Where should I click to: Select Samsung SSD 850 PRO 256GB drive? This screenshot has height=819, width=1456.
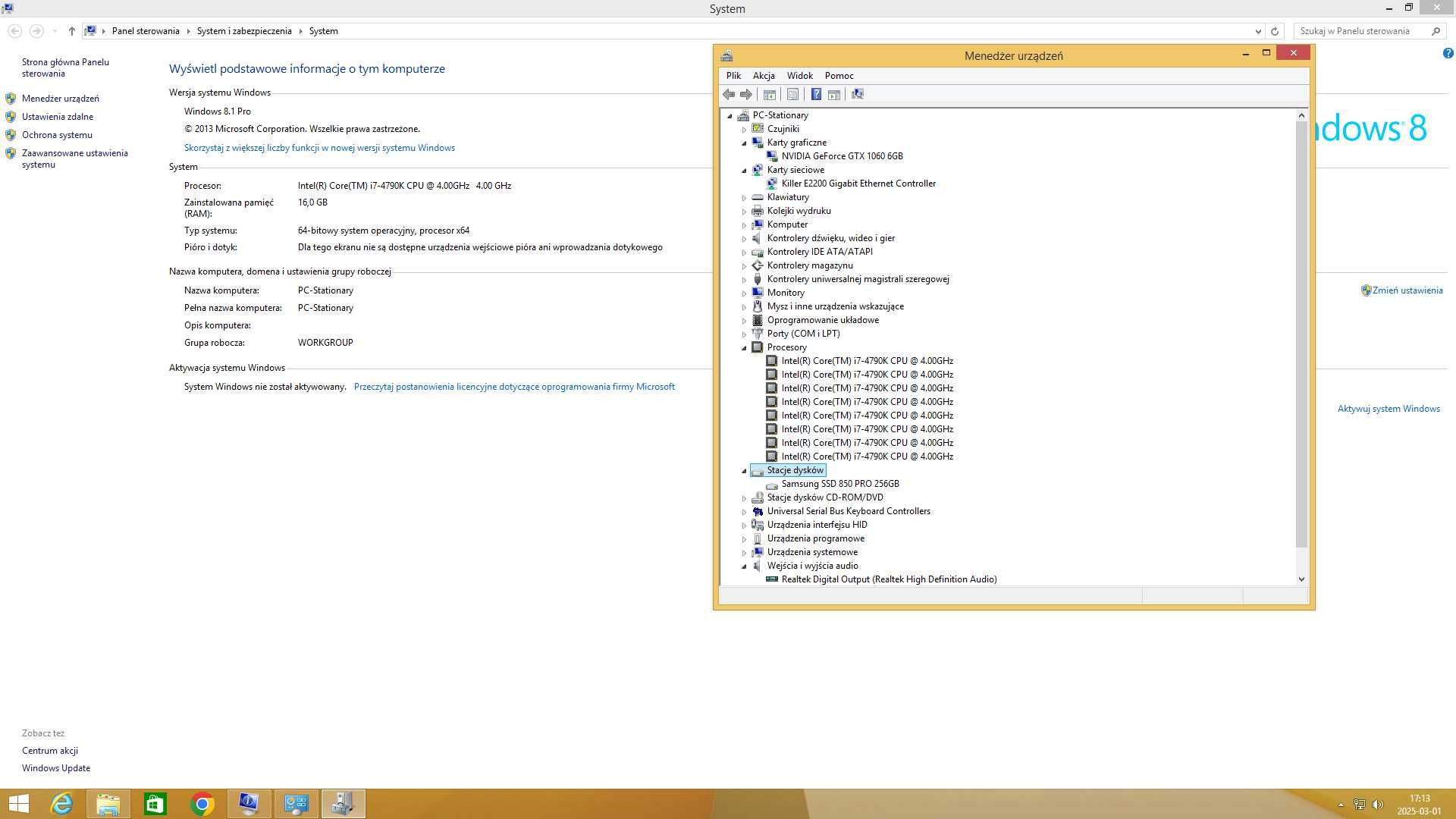click(840, 484)
